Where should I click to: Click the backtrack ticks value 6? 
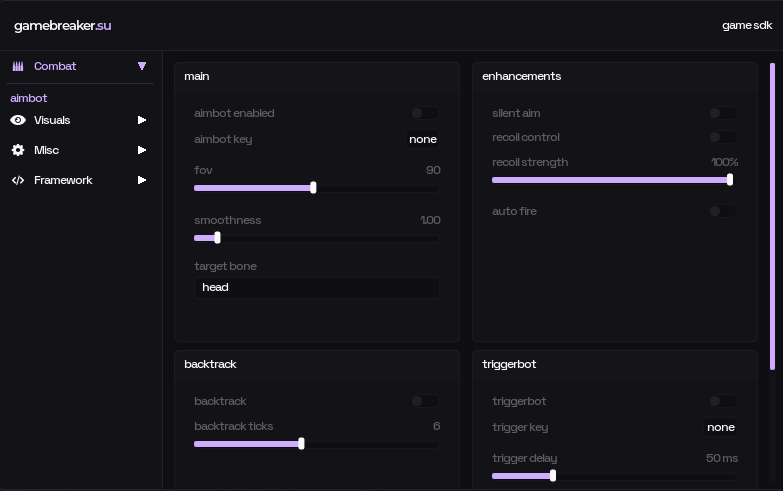pyautogui.click(x=436, y=426)
